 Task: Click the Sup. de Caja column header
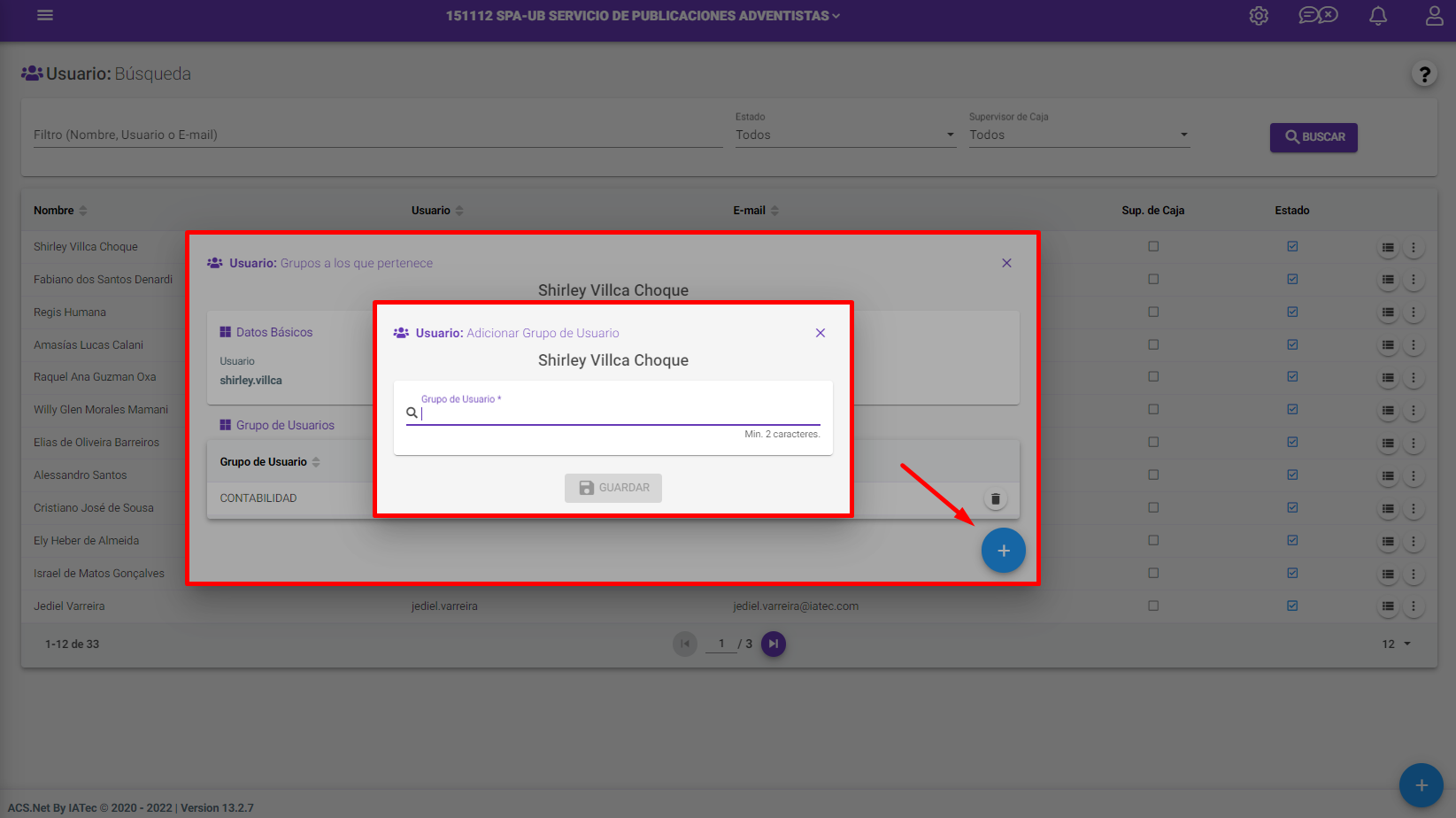point(1152,211)
